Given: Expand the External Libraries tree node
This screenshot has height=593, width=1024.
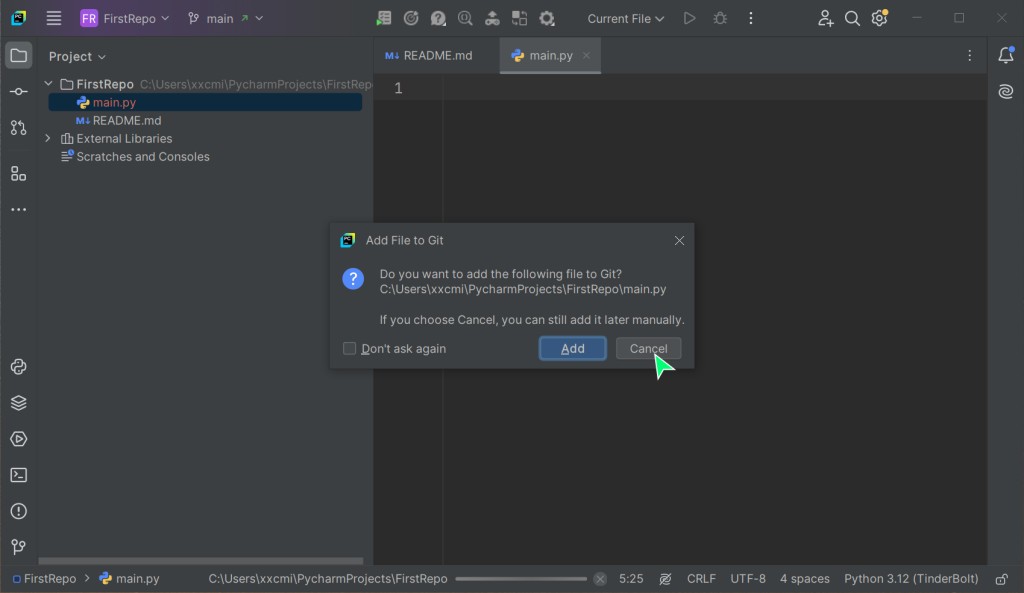Looking at the screenshot, I should click(x=48, y=139).
